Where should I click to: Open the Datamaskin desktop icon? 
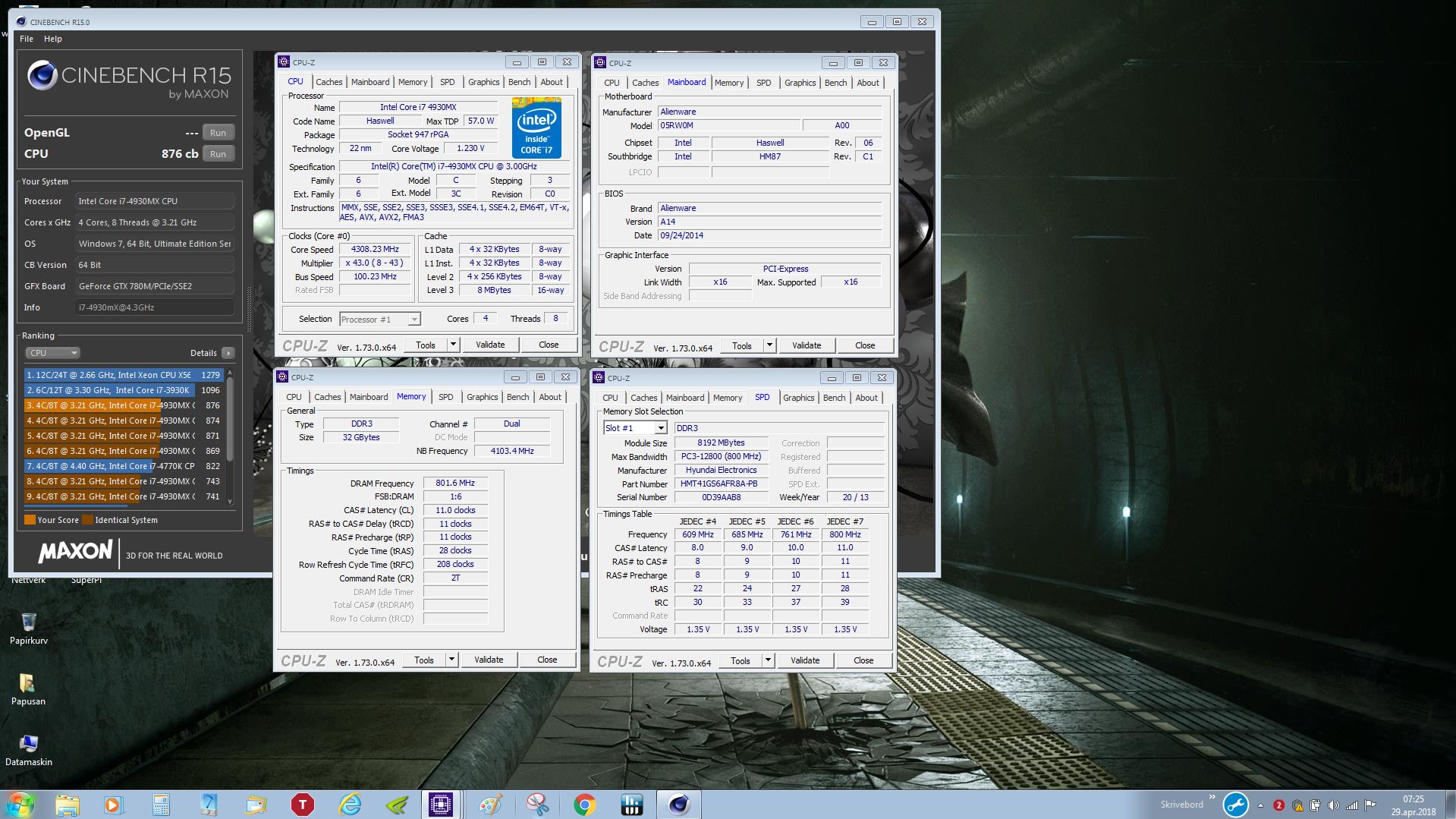(28, 750)
